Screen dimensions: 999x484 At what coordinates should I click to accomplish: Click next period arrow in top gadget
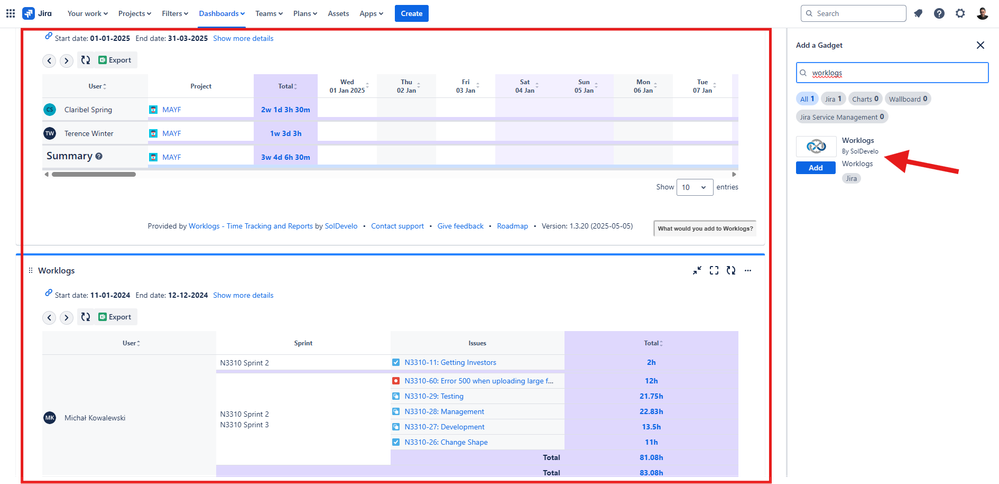(66, 60)
